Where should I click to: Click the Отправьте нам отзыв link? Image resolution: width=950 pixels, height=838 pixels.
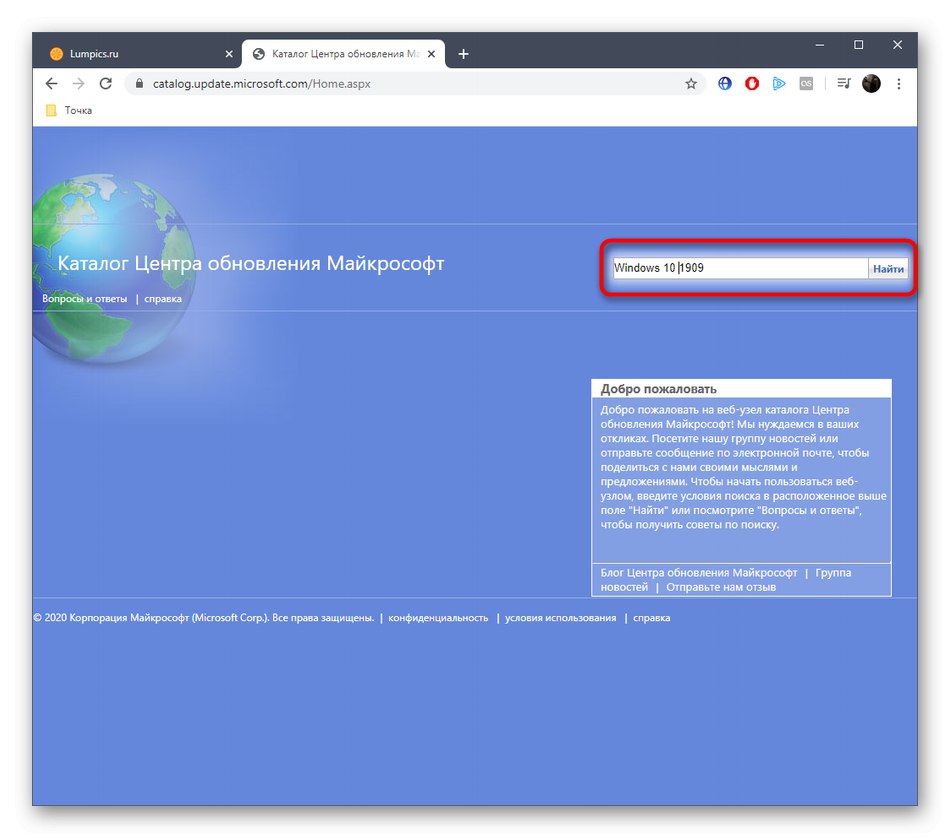(721, 587)
